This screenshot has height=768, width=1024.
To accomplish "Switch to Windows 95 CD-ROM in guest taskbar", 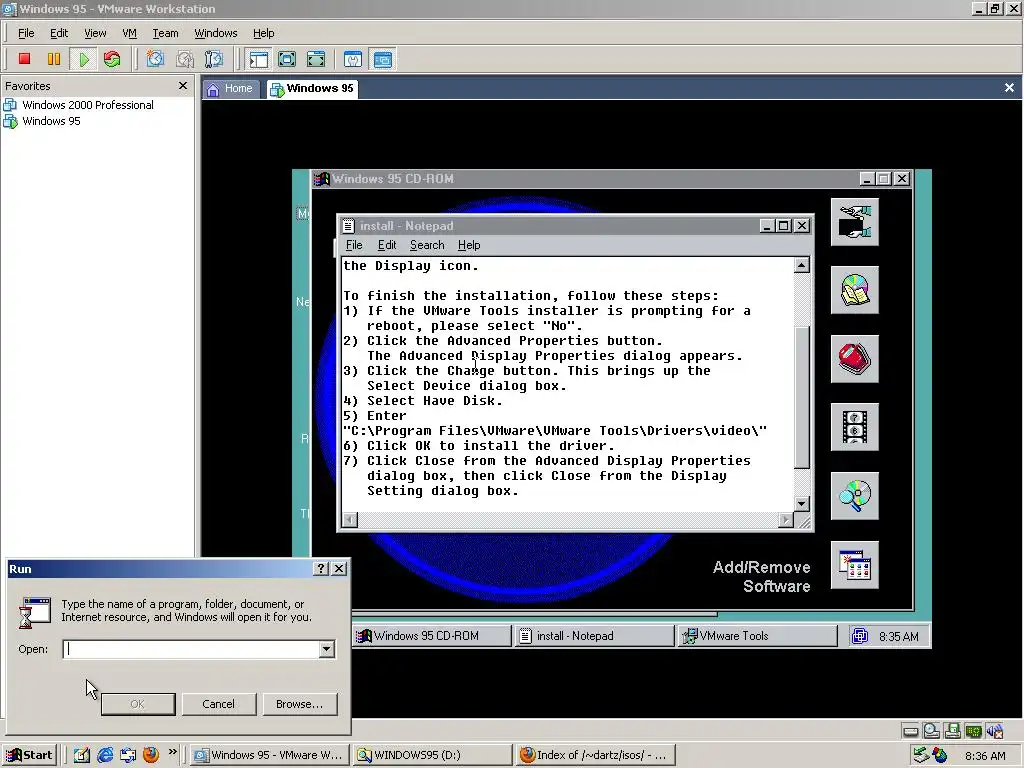I will (x=431, y=636).
